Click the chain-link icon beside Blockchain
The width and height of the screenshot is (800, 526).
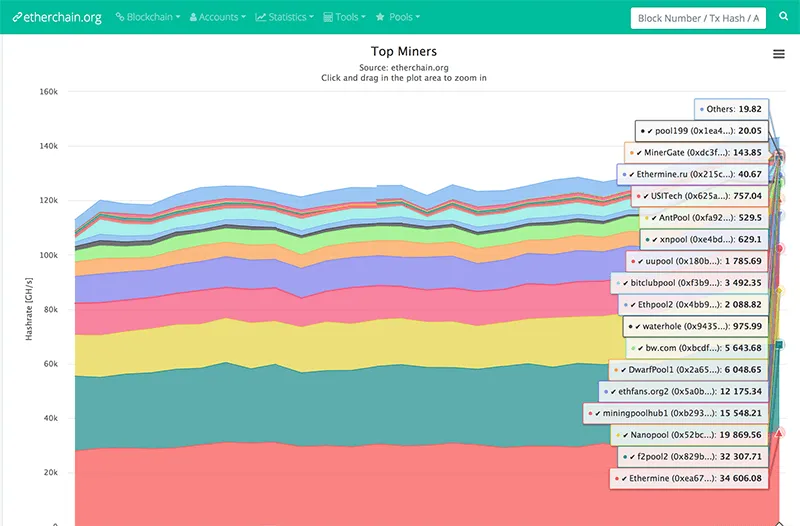120,17
